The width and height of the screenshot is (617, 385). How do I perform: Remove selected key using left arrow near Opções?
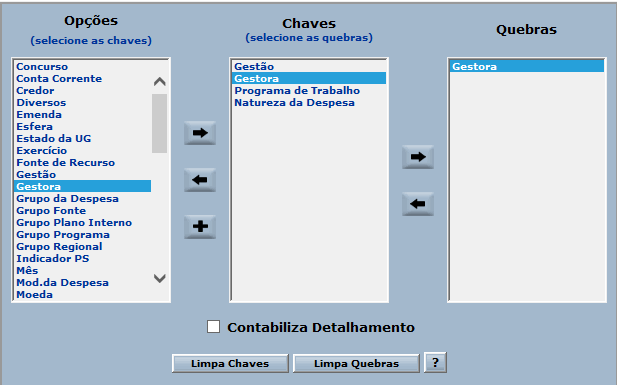pos(200,180)
